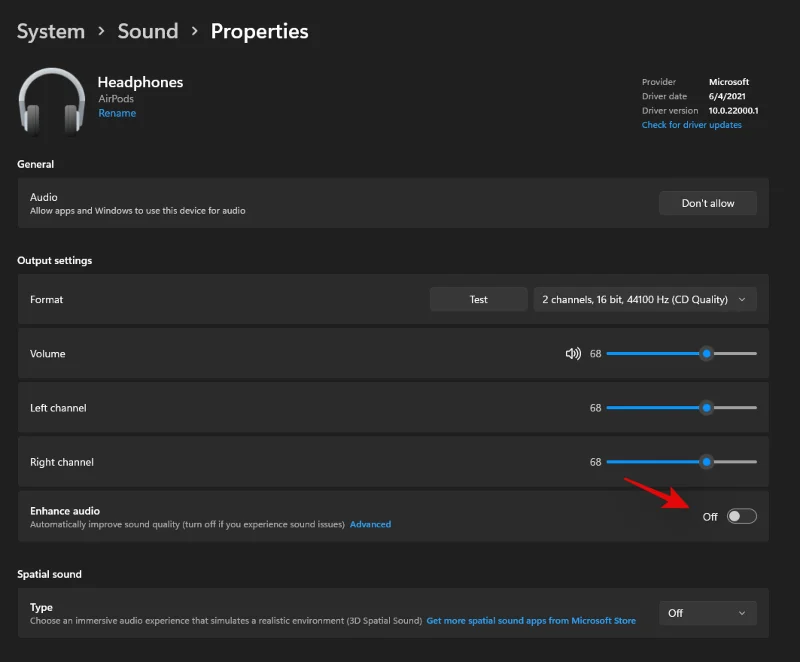Check for driver updates link
This screenshot has width=800, height=662.
(691, 125)
